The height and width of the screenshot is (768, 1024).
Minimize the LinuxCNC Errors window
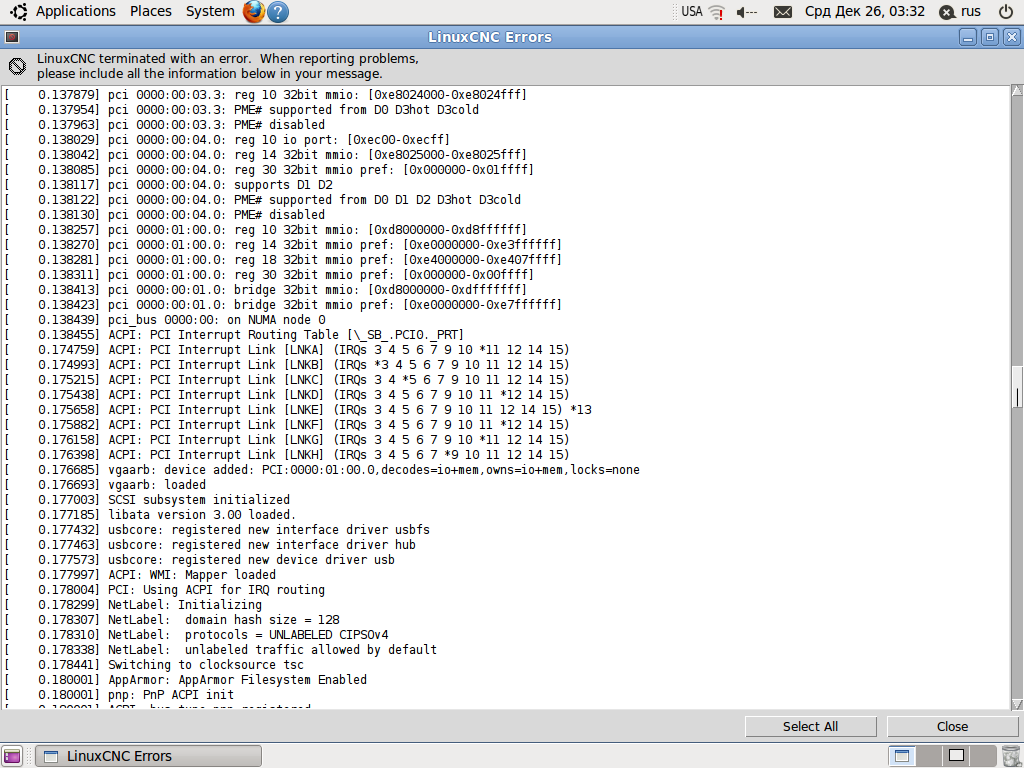coord(968,37)
